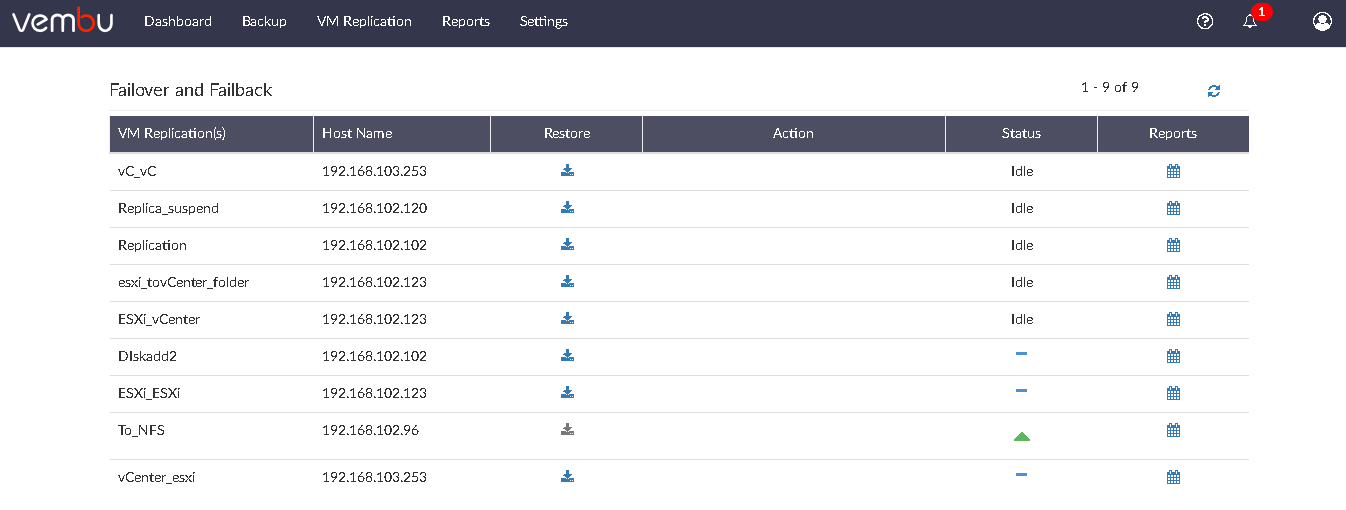Open restore for Replica_suspend replication

click(x=567, y=208)
